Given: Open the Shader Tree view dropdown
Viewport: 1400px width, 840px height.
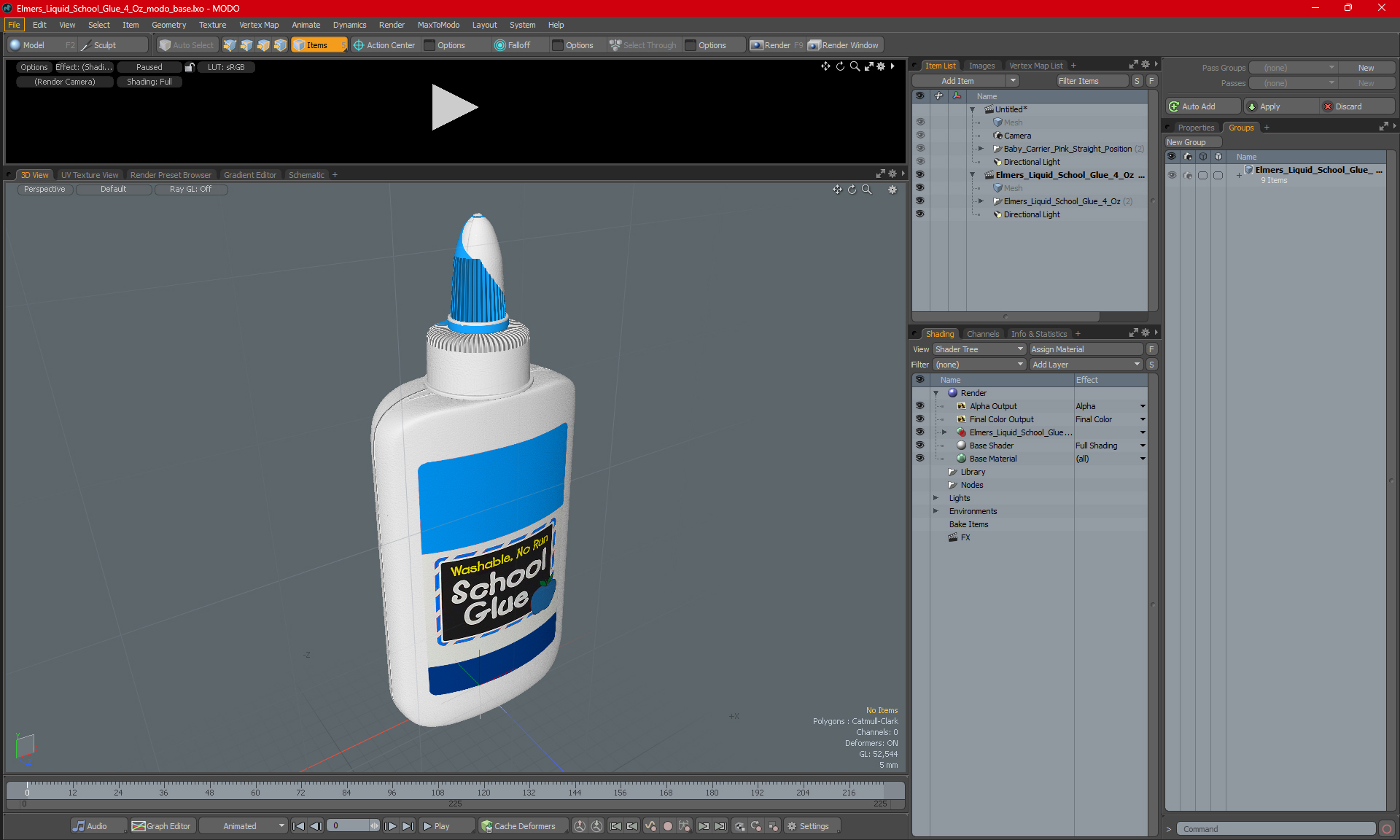Looking at the screenshot, I should 979,349.
